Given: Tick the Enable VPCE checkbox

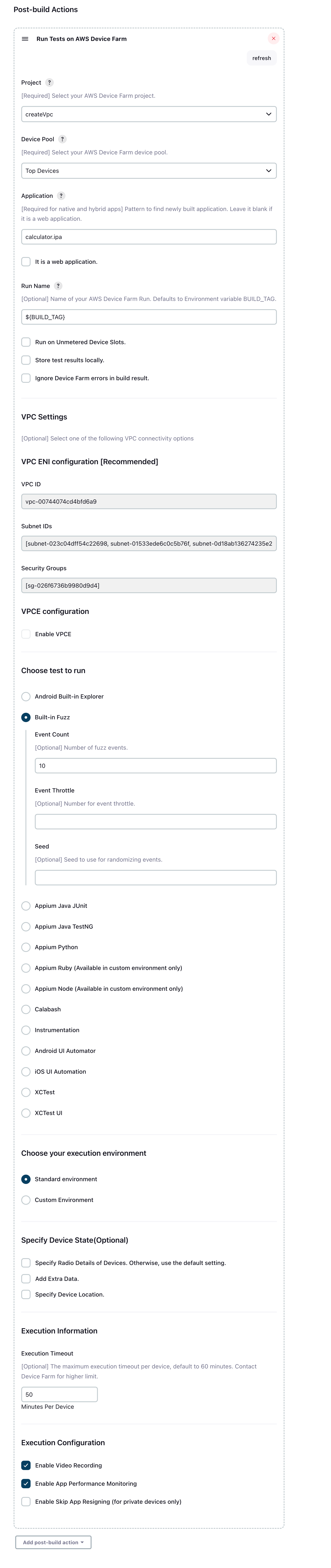Looking at the screenshot, I should (26, 634).
